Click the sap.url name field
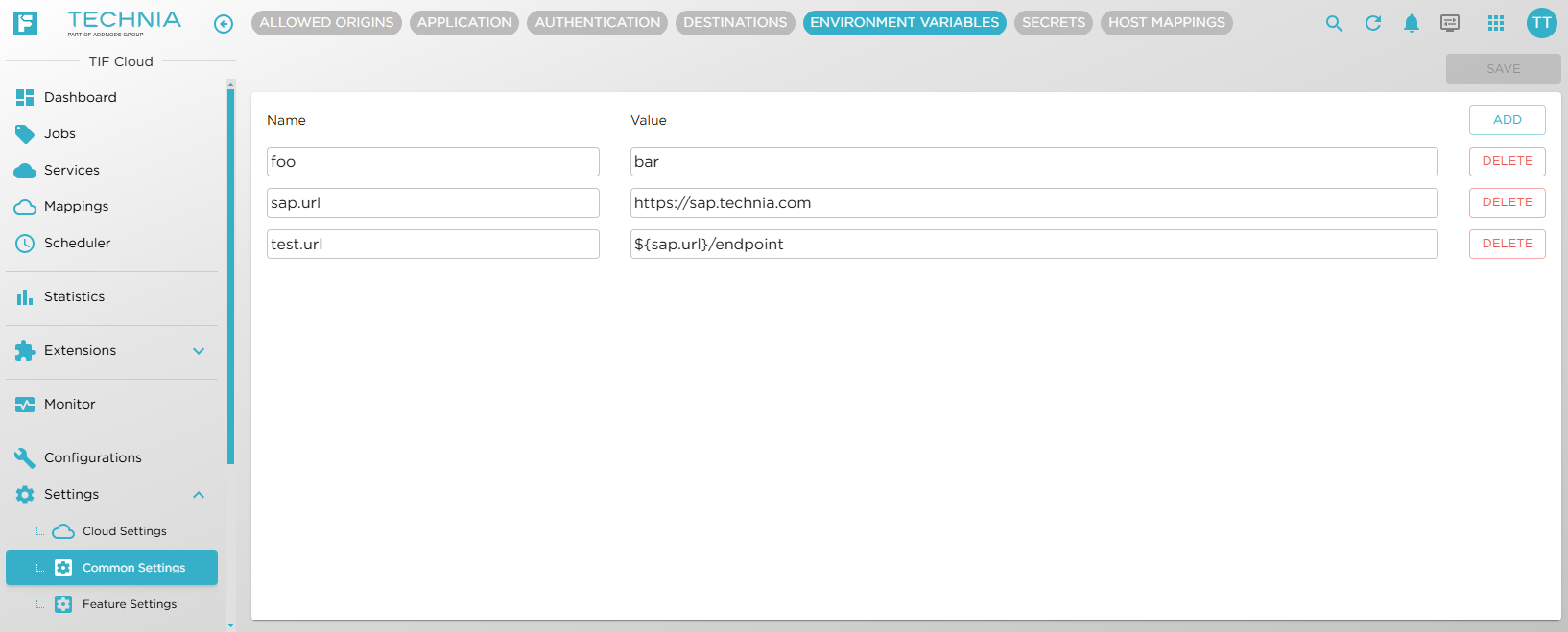The height and width of the screenshot is (632, 1568). (433, 202)
